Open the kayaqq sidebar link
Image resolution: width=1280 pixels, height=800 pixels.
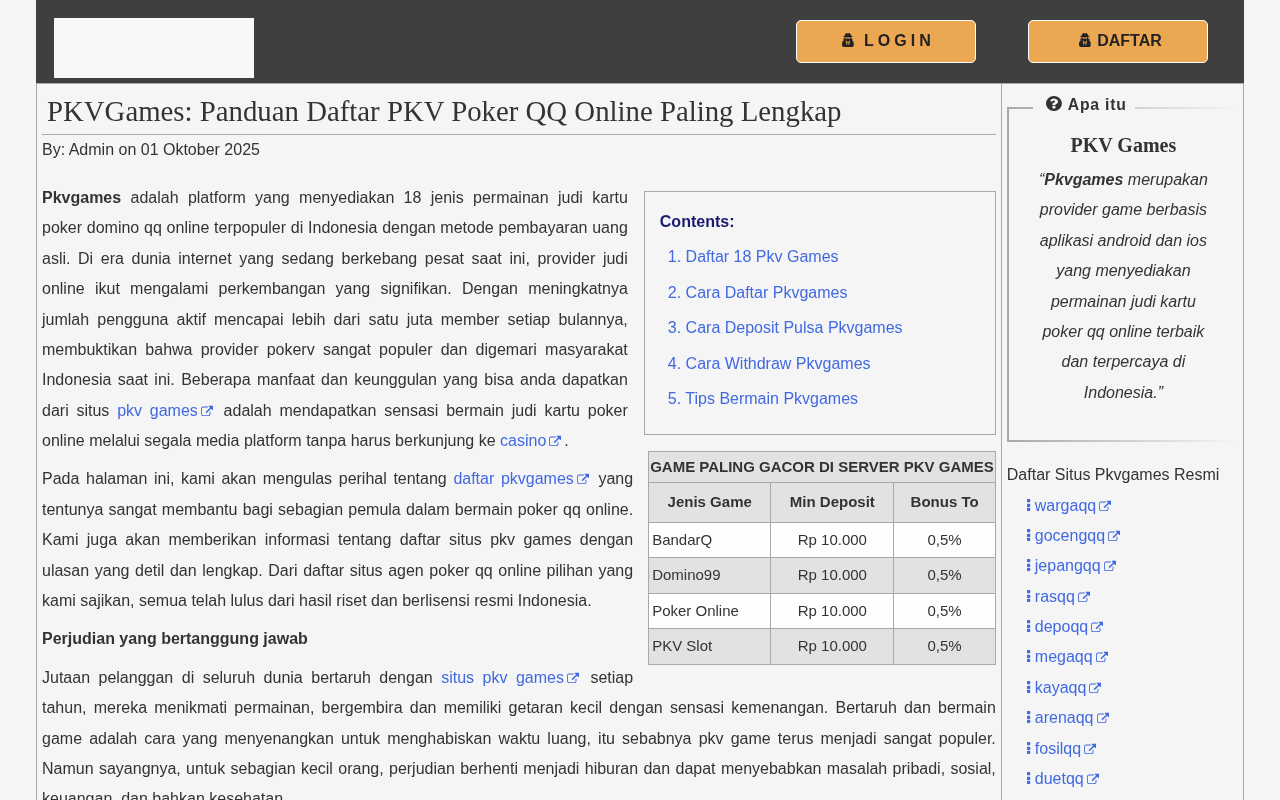[1060, 687]
